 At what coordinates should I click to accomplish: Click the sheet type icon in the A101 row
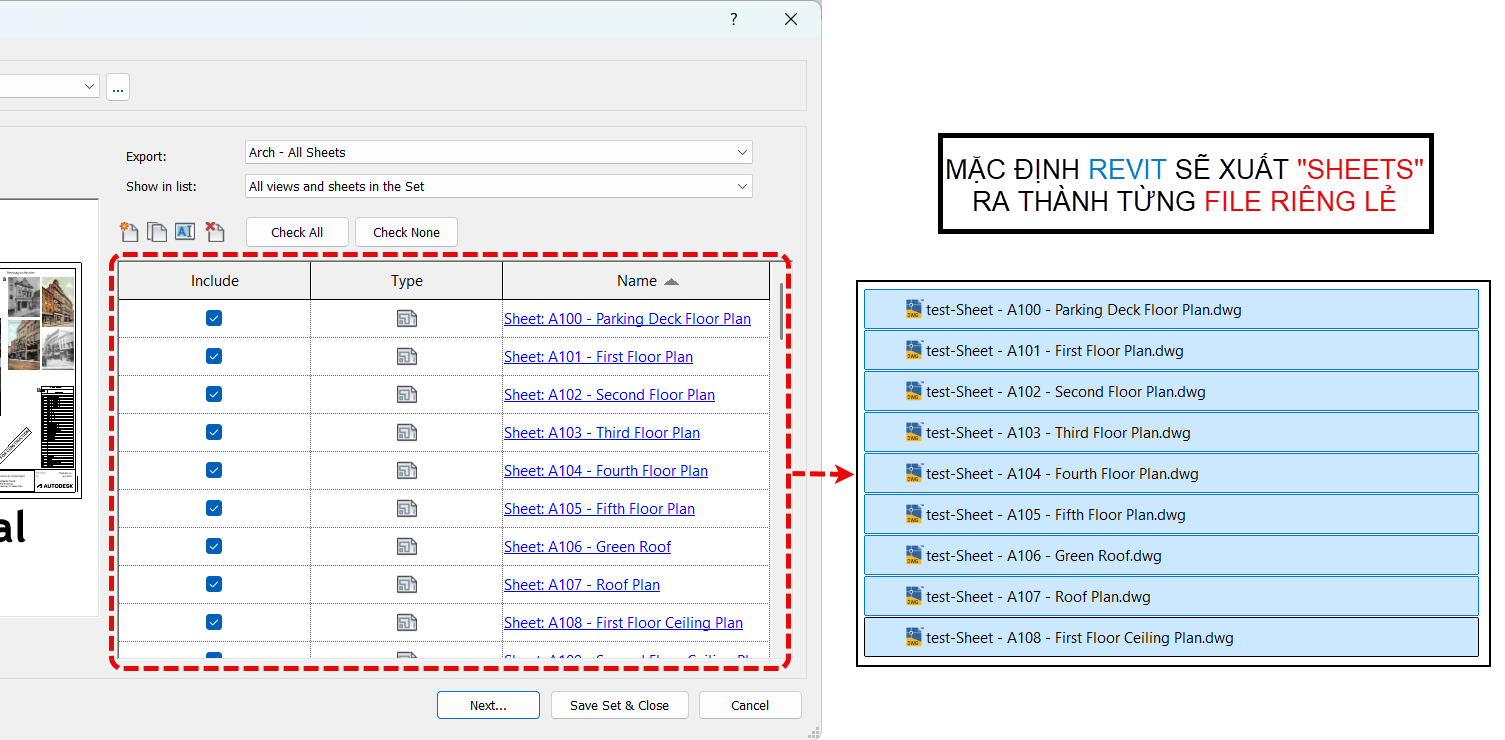point(407,357)
